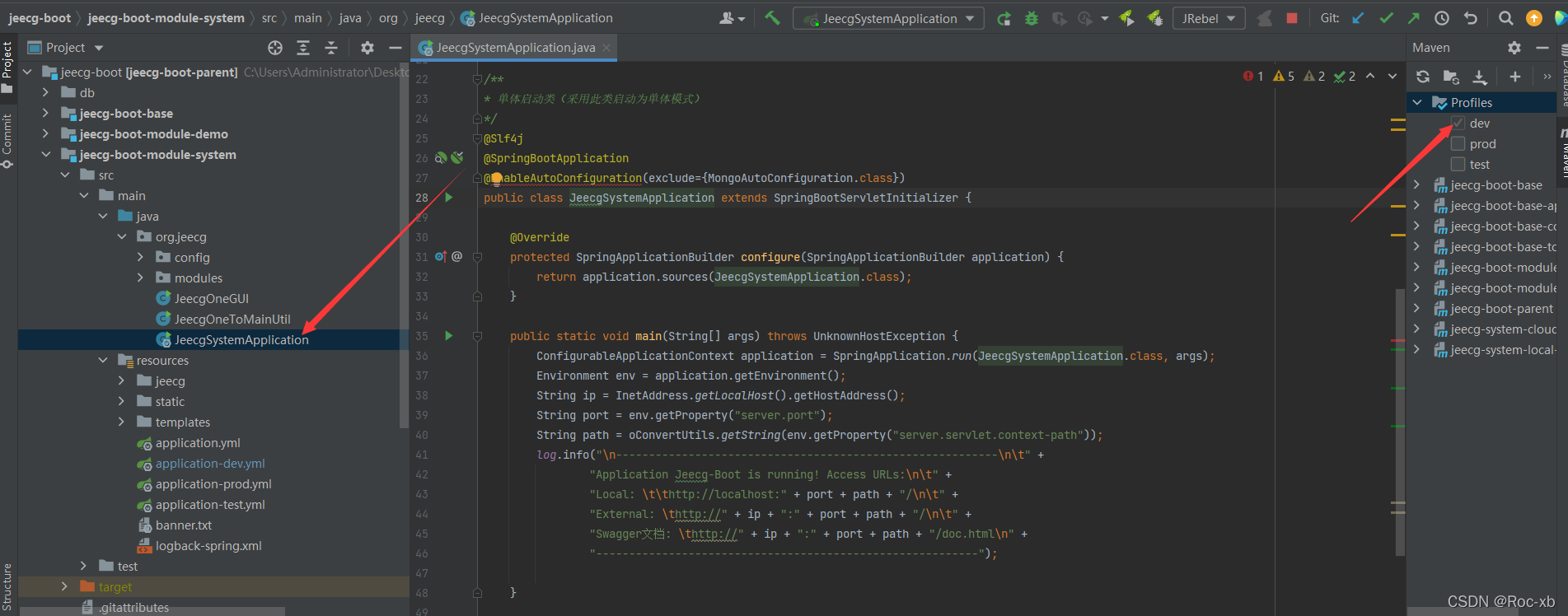
Task: Launch Run with JRebel rocket icon
Action: click(1126, 18)
